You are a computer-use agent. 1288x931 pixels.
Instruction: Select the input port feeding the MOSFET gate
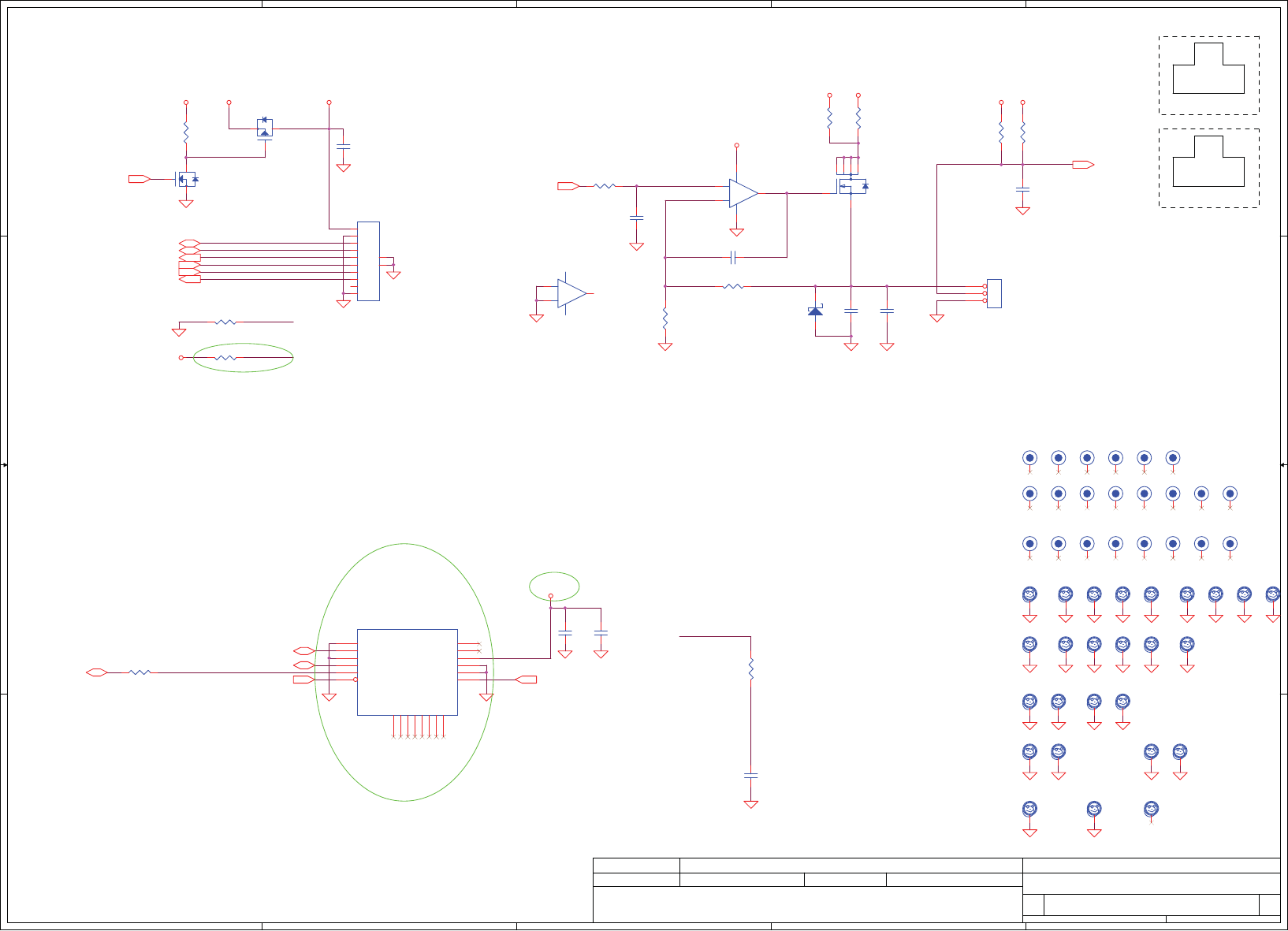pos(140,179)
